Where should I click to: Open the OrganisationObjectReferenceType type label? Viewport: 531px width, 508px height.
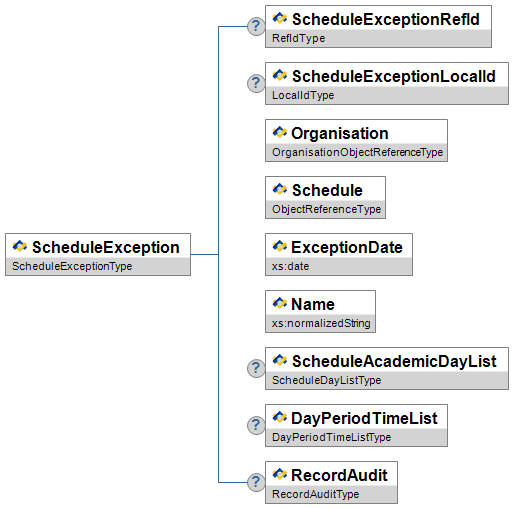pyautogui.click(x=357, y=152)
